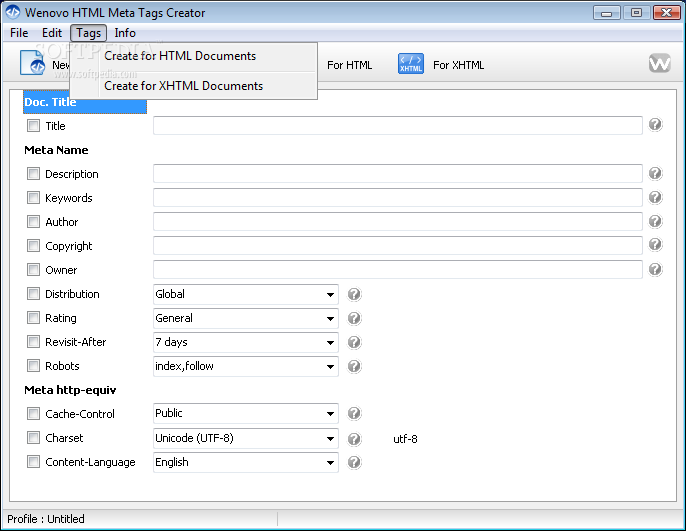Screen dimensions: 686x531
Task: Click into the Description text field
Action: point(398,174)
